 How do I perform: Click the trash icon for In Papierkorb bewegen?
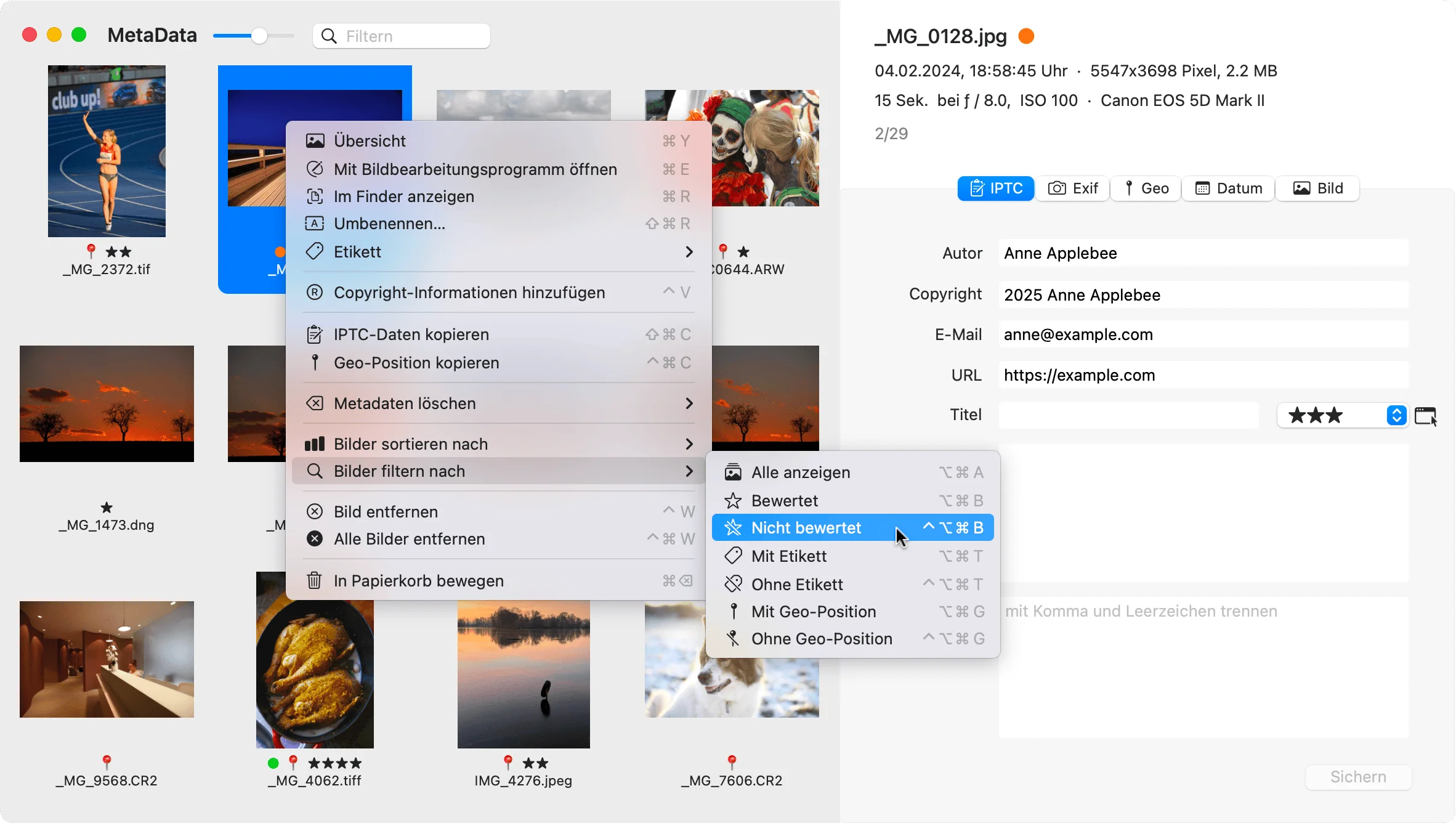(315, 581)
